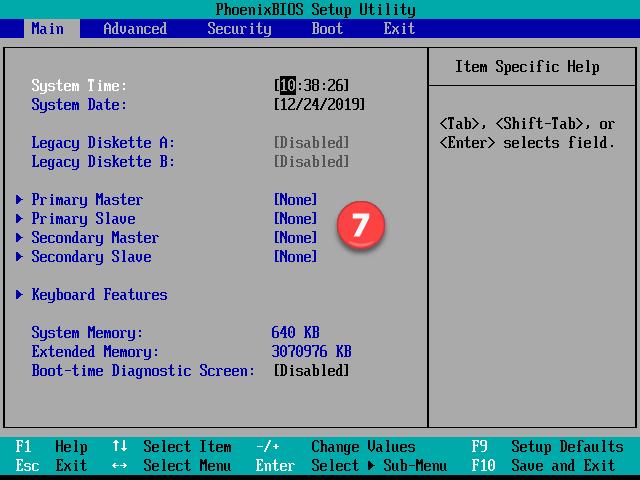Image resolution: width=640 pixels, height=480 pixels.
Task: Expand the Keyboard Features arrow
Action: (x=19, y=294)
